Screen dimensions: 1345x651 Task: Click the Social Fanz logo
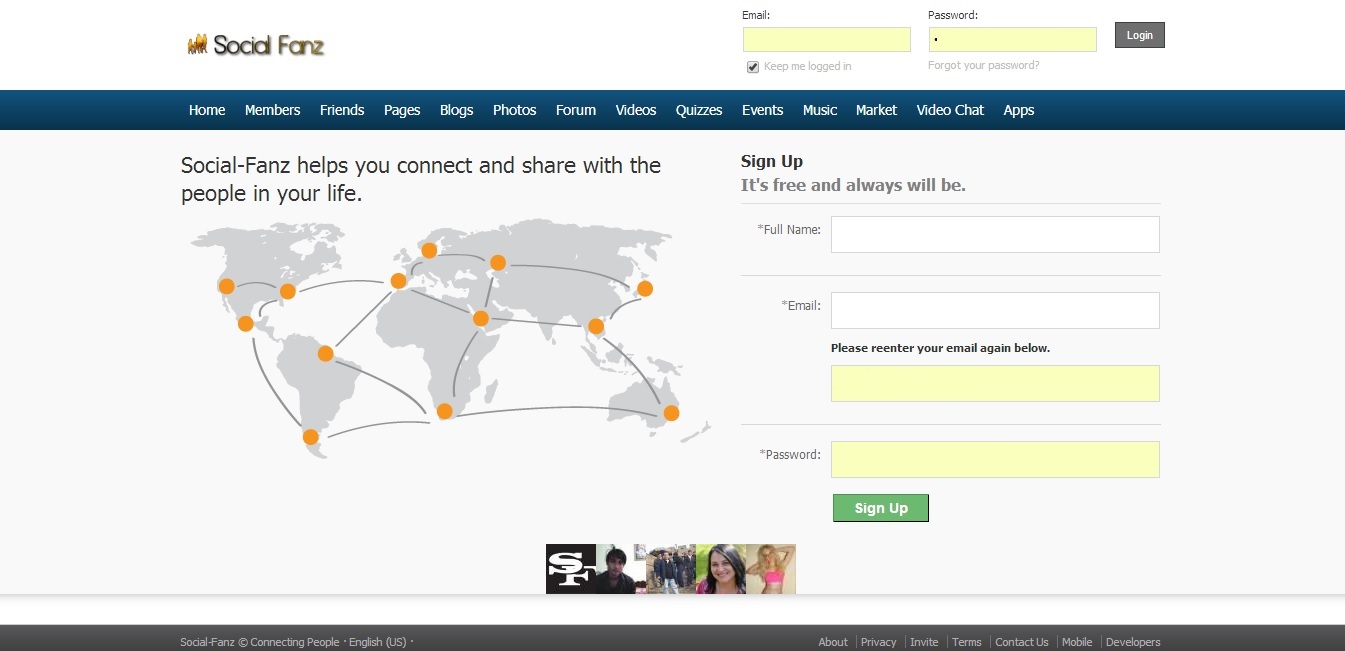tap(256, 45)
